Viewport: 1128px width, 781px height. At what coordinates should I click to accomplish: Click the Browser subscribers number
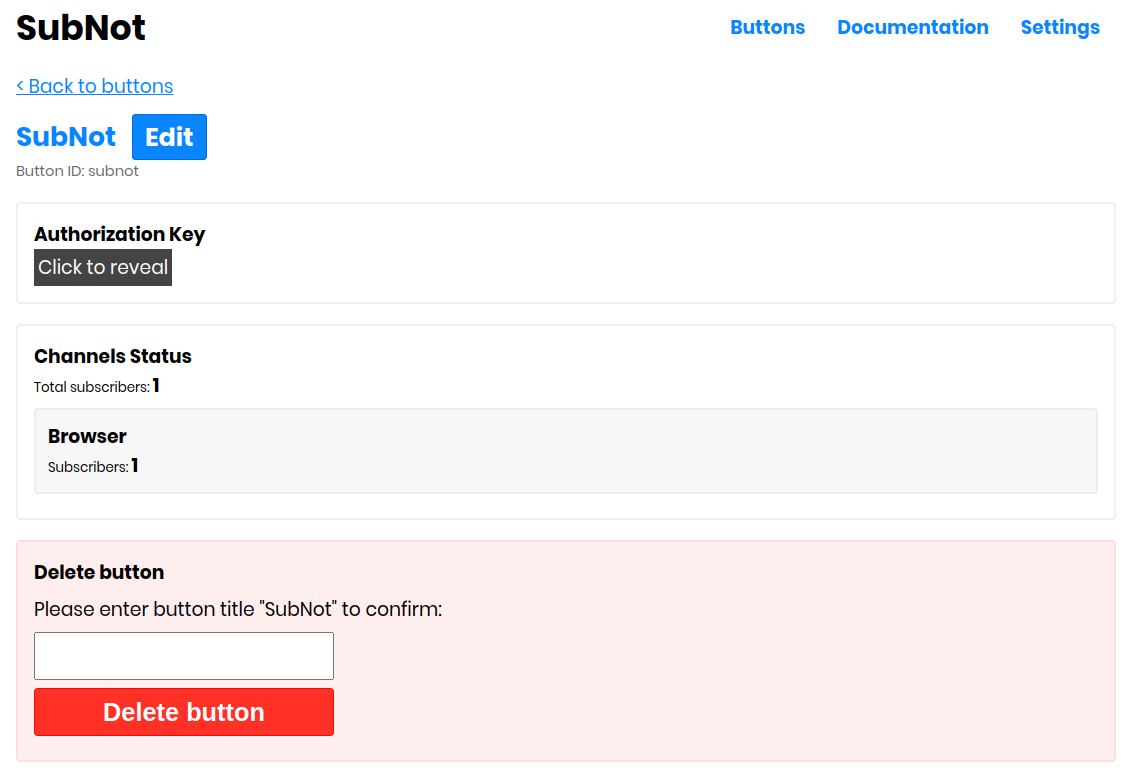point(135,465)
